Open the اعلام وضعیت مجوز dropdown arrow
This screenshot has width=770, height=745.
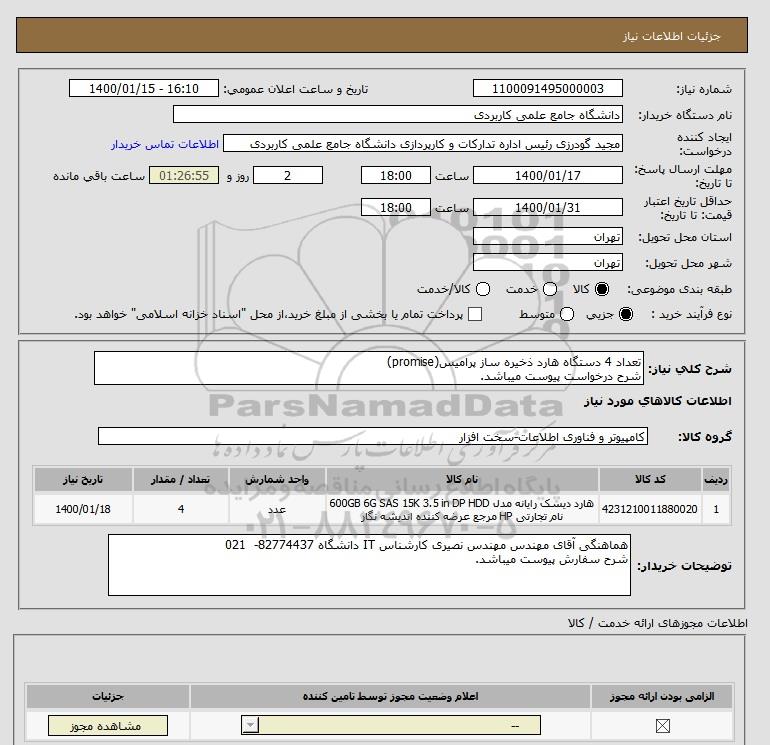coord(250,725)
